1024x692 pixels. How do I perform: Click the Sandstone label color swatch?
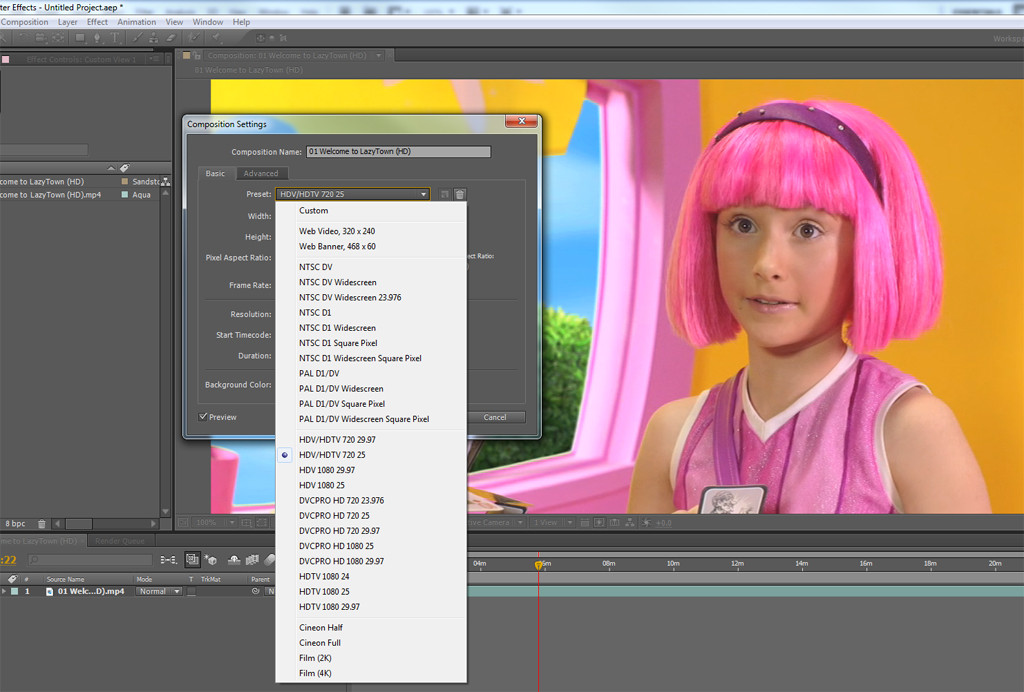click(x=125, y=181)
